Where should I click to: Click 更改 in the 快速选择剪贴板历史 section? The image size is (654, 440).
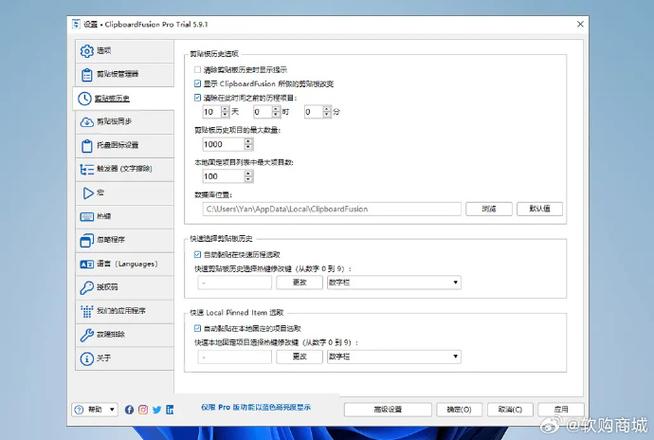pos(299,283)
